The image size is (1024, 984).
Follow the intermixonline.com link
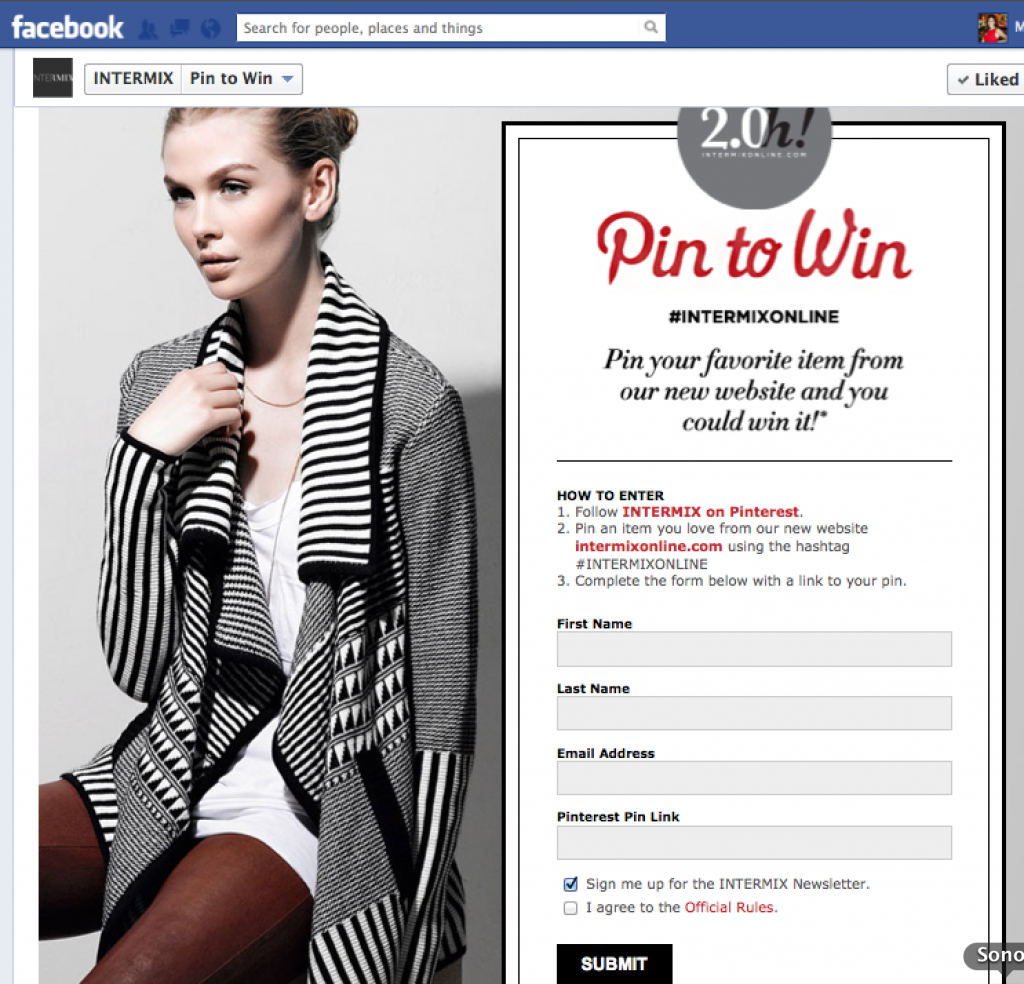click(648, 547)
